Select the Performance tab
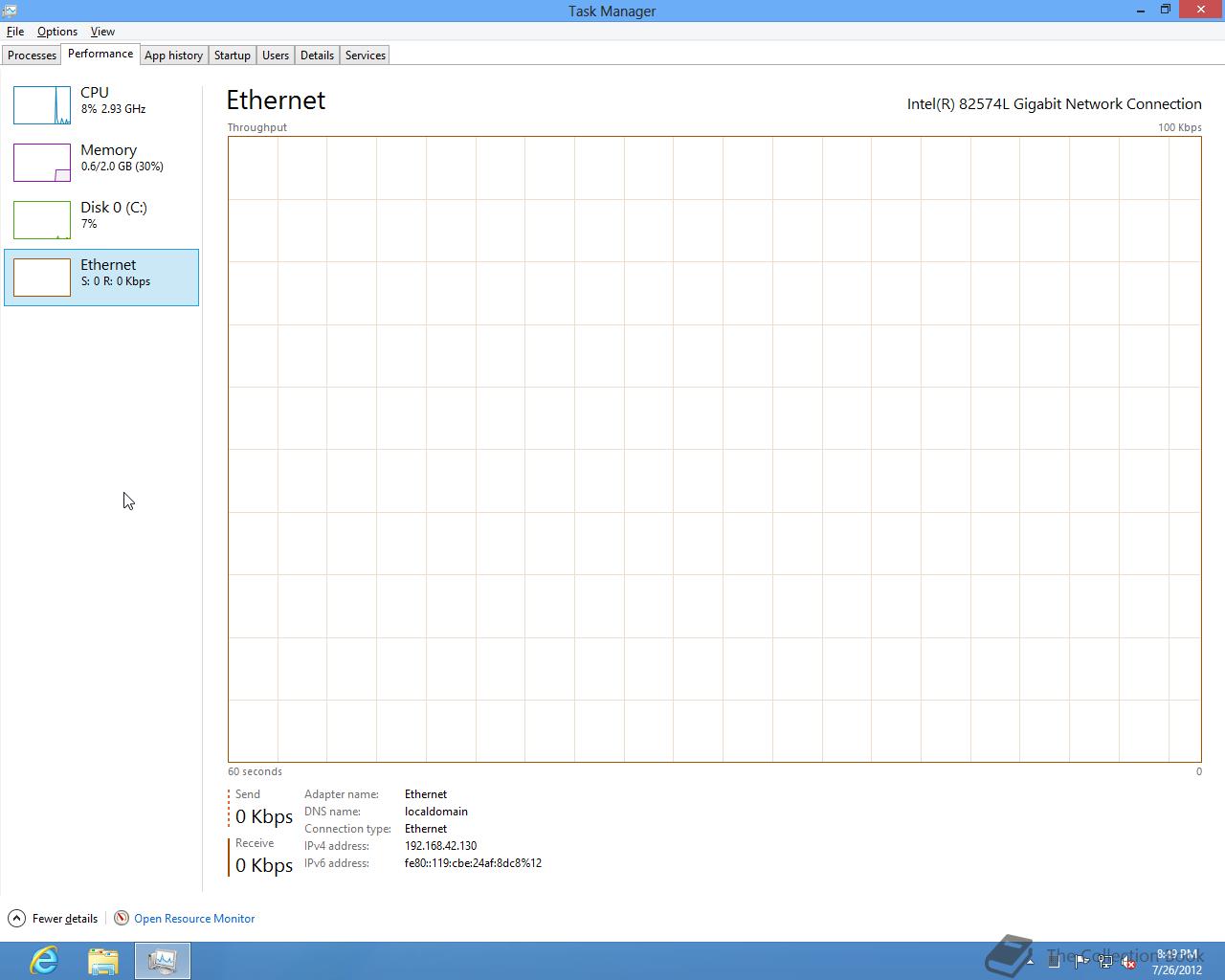This screenshot has width=1225, height=980. [100, 54]
